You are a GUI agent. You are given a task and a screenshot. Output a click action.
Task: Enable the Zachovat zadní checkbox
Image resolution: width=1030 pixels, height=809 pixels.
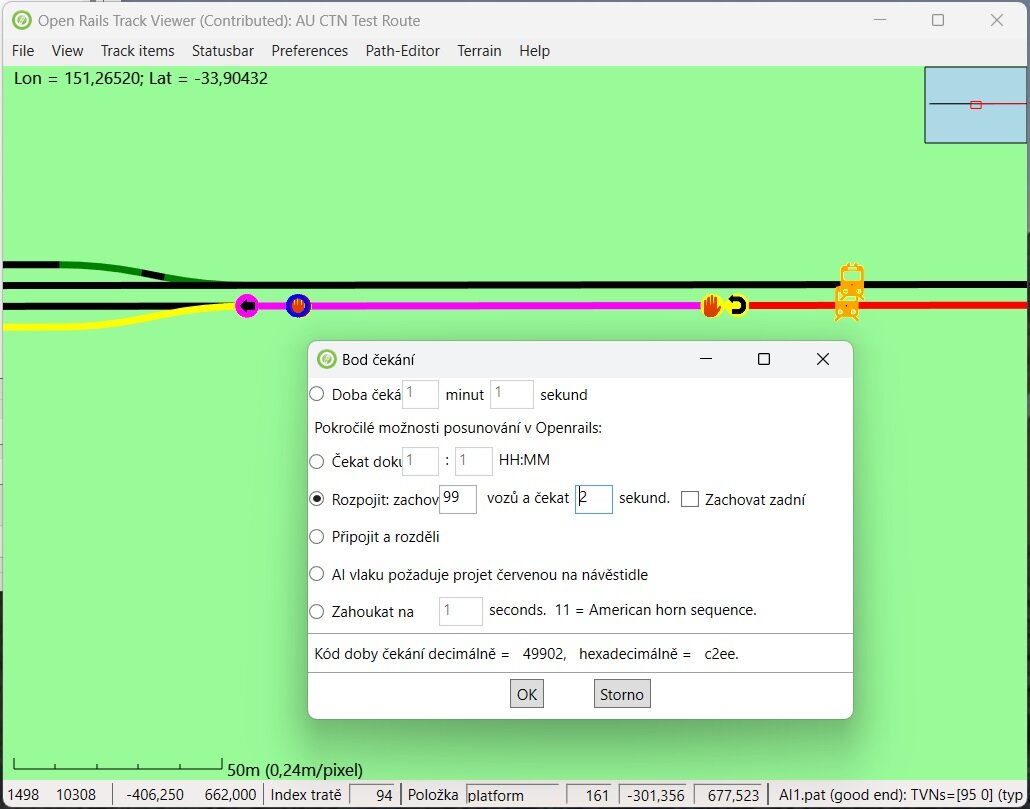click(x=690, y=499)
